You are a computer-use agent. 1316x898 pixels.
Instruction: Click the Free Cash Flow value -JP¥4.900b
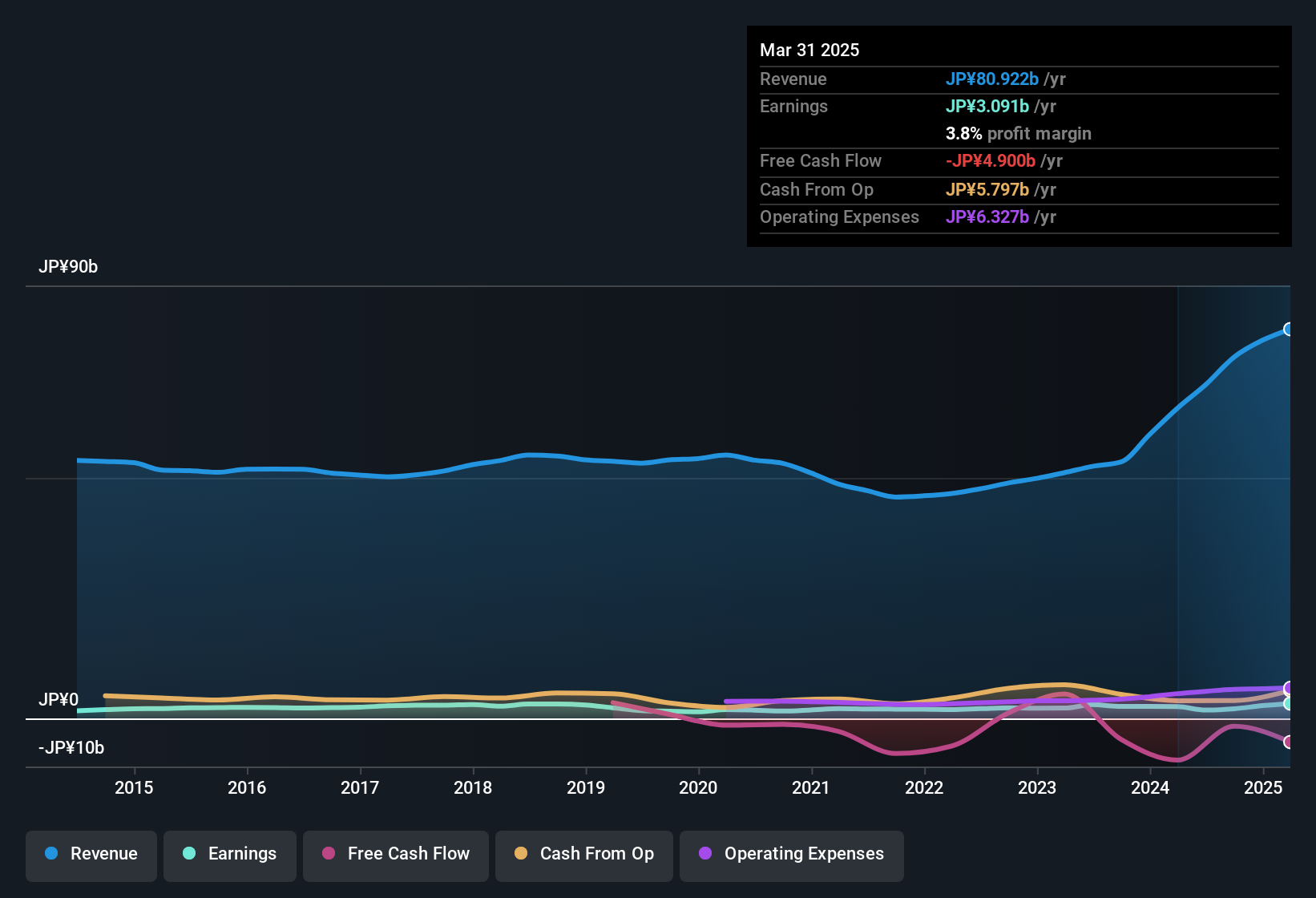pos(991,160)
